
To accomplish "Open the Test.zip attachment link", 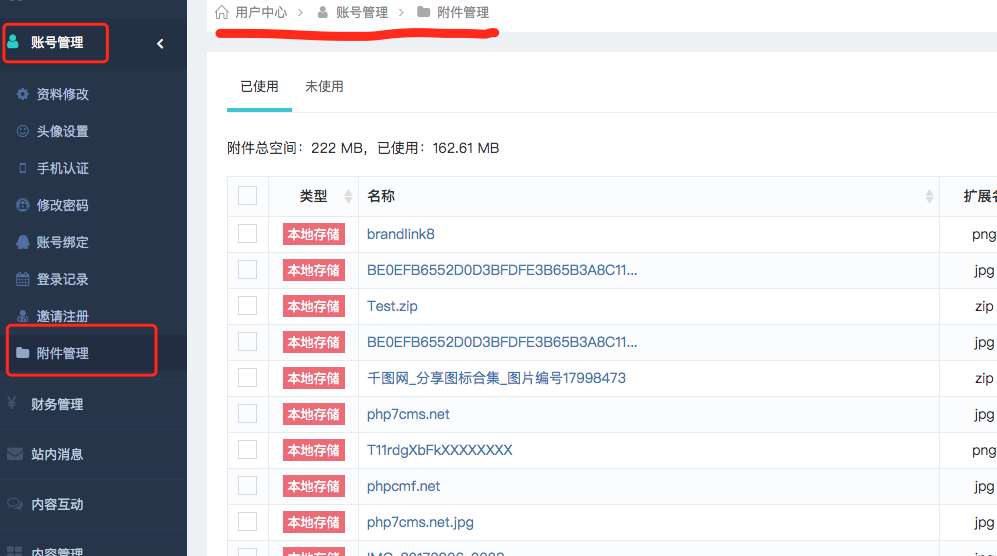I will tap(392, 306).
